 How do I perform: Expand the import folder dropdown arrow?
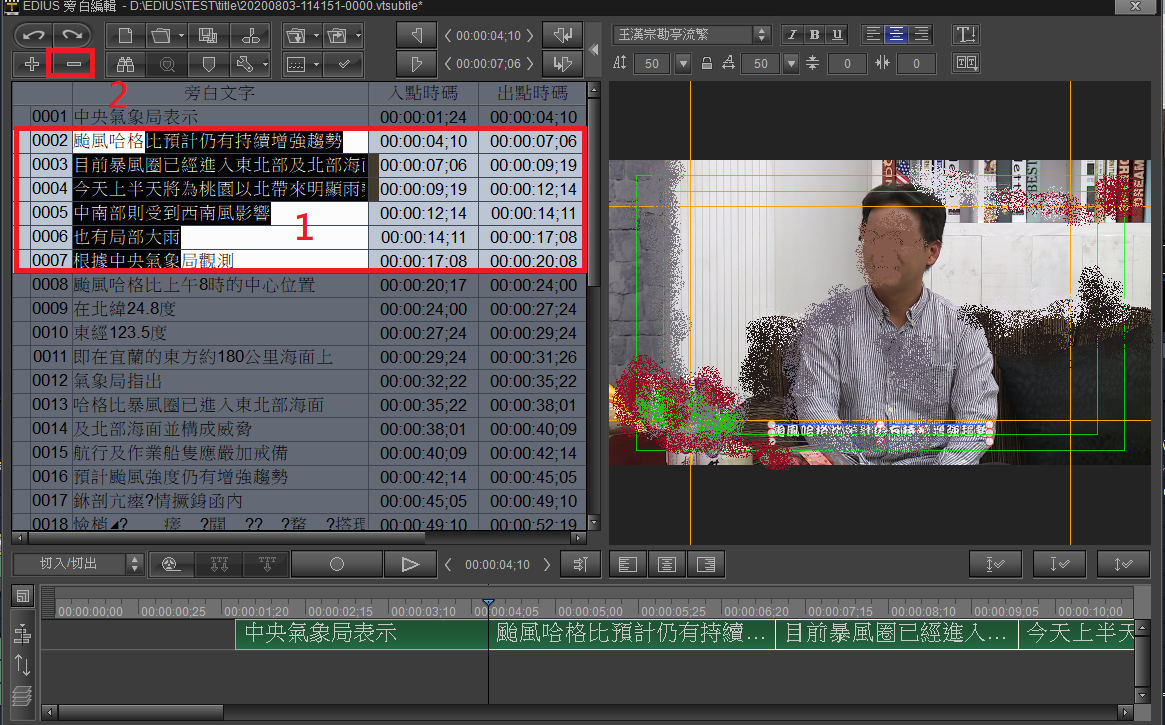coord(316,35)
